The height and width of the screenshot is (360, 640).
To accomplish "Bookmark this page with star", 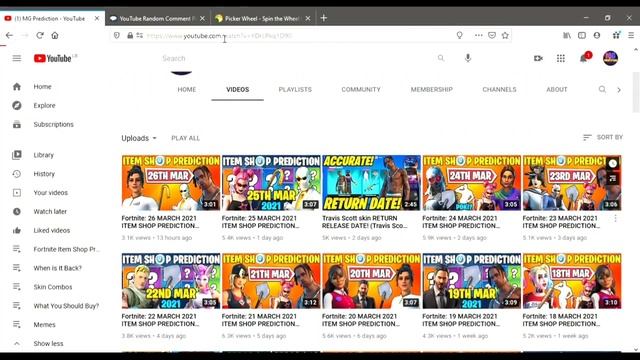I will pos(505,36).
